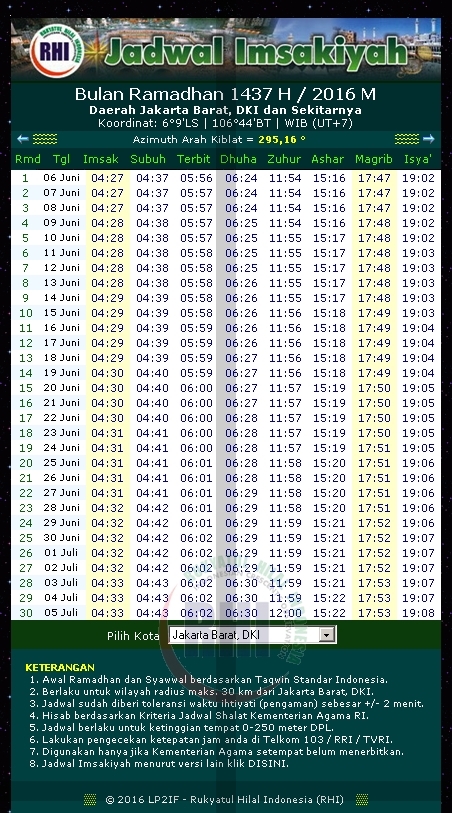The image size is (452, 813).
Task: Click Daerah Jakarta Barat, DKI dan Sekitarnya subtitle
Action: coord(225,110)
